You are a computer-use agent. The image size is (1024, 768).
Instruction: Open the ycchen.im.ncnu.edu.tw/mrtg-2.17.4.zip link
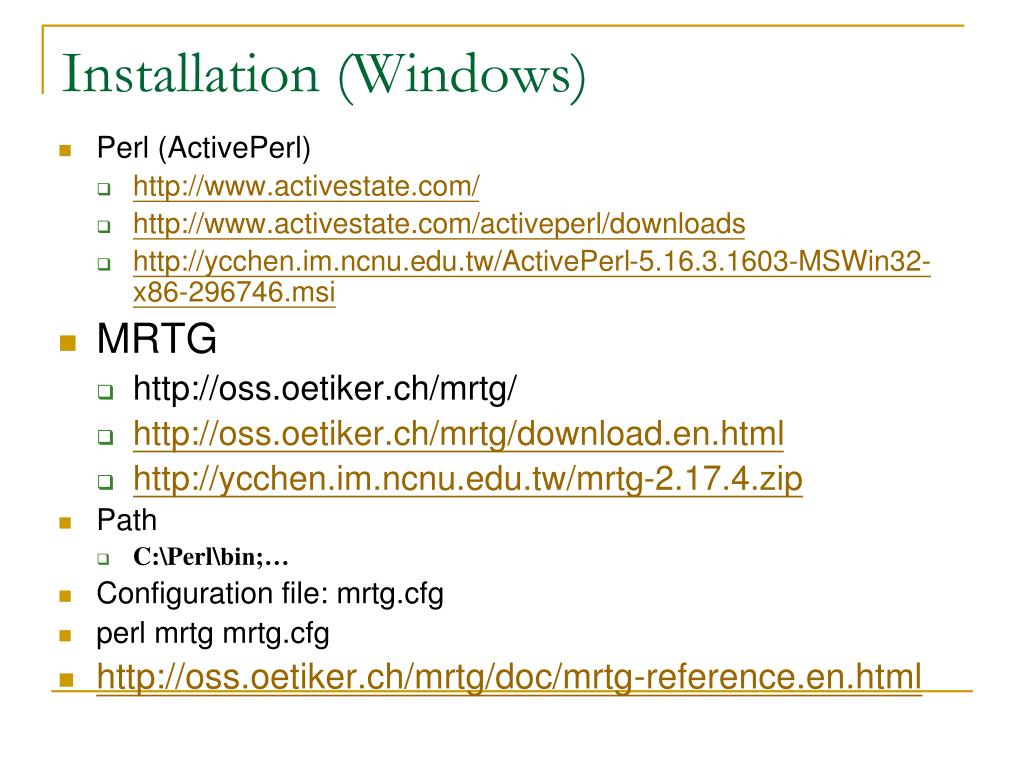[x=468, y=479]
